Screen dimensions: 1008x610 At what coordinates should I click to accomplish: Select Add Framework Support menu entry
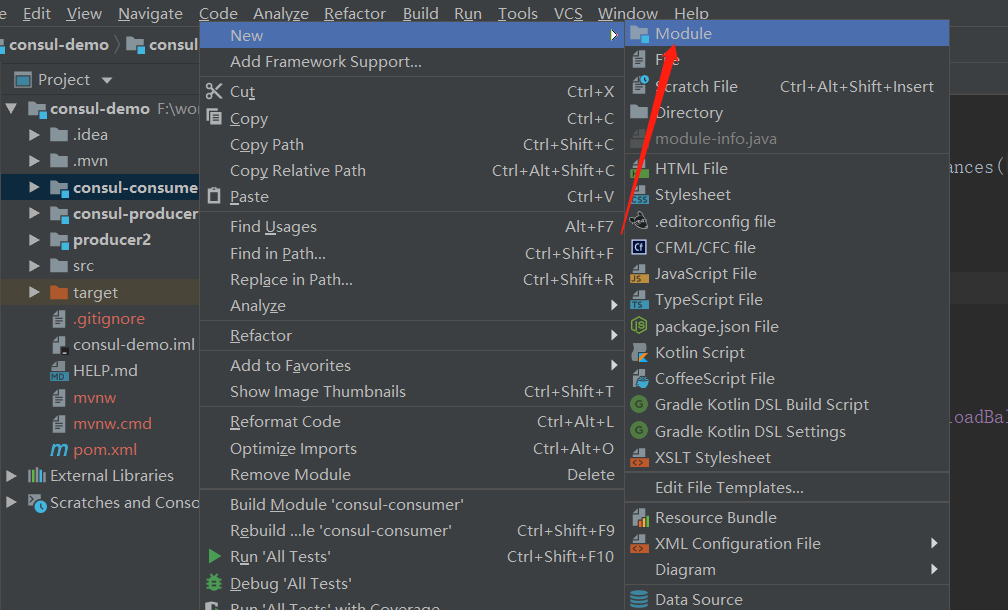click(x=326, y=62)
